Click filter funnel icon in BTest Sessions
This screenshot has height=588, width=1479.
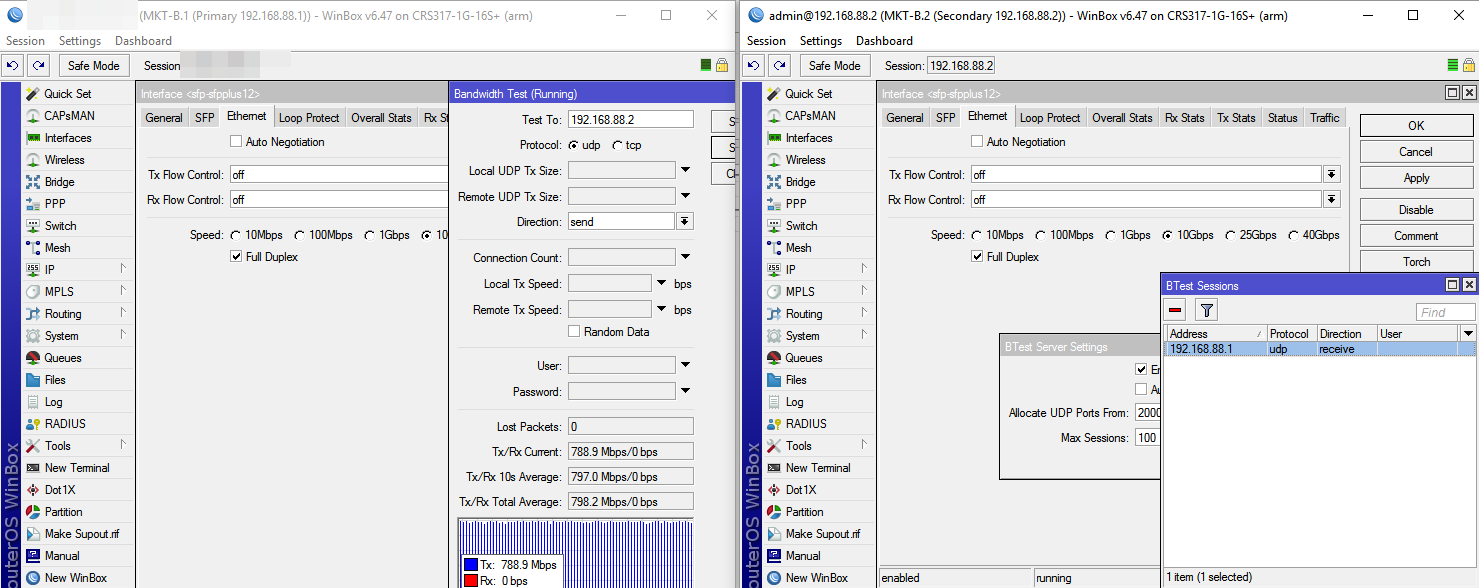pos(1207,311)
